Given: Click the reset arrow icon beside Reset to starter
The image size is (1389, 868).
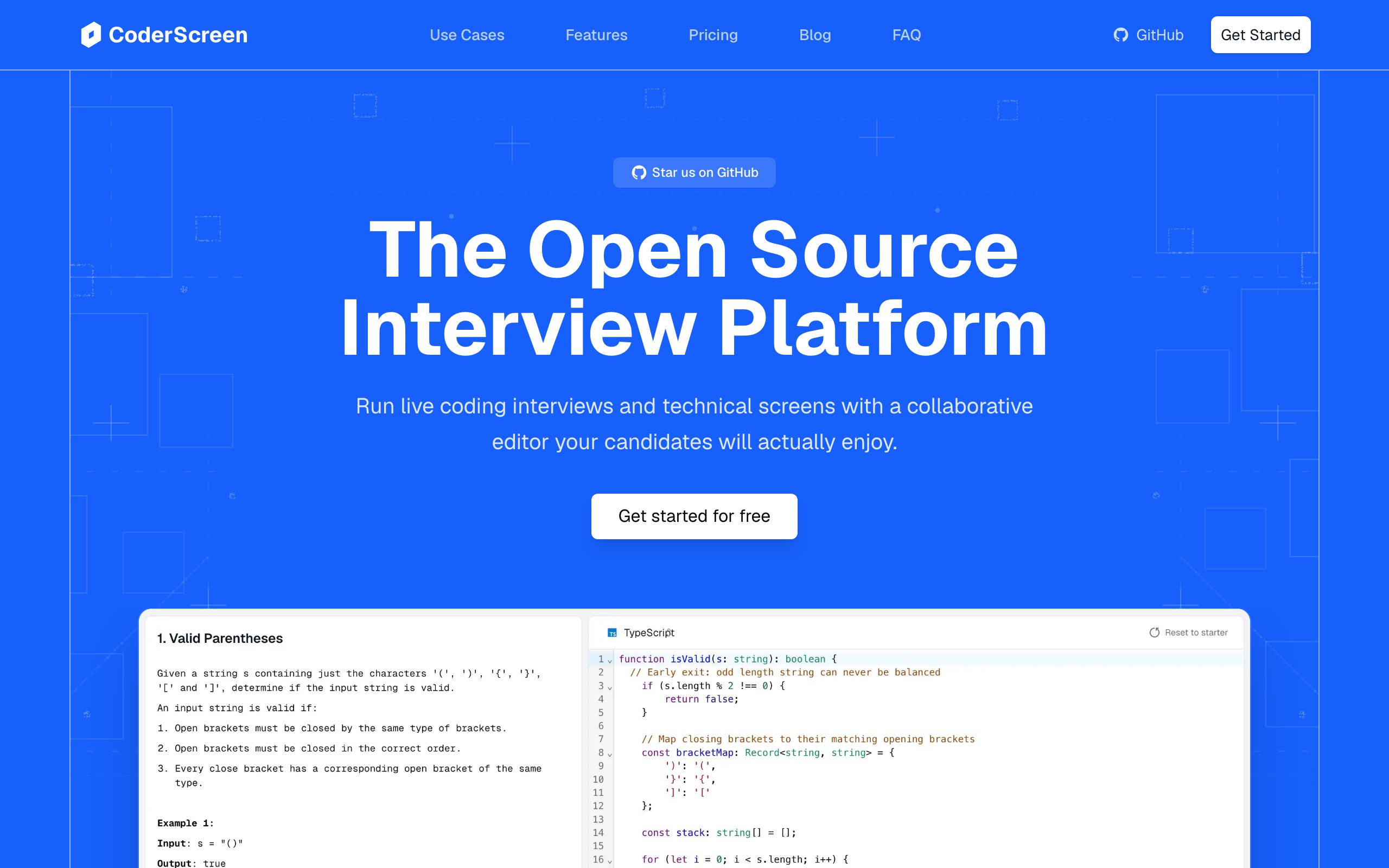Looking at the screenshot, I should (x=1154, y=633).
